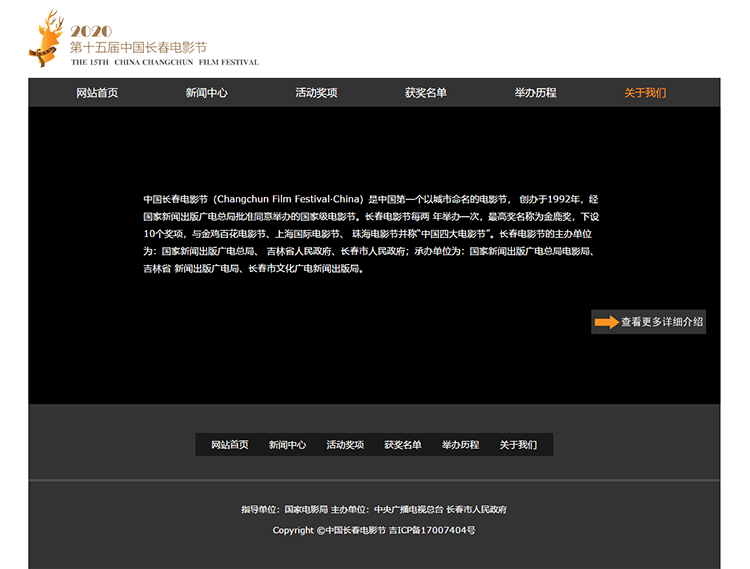The height and width of the screenshot is (569, 750).
Task: Open 获奖名单 in the top navigation bar
Action: coord(426,93)
